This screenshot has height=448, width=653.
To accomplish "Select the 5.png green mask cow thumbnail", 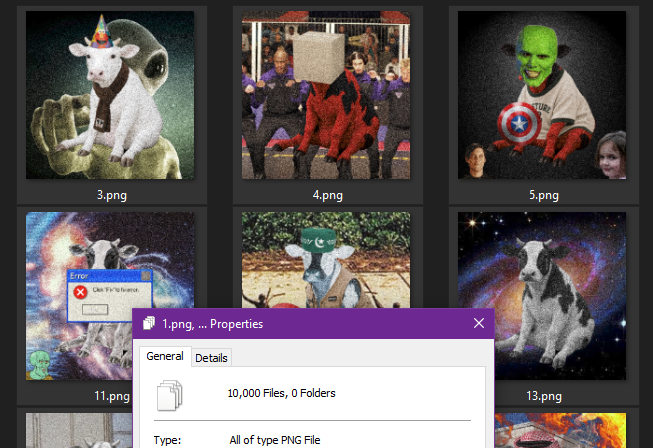I will pyautogui.click(x=542, y=95).
